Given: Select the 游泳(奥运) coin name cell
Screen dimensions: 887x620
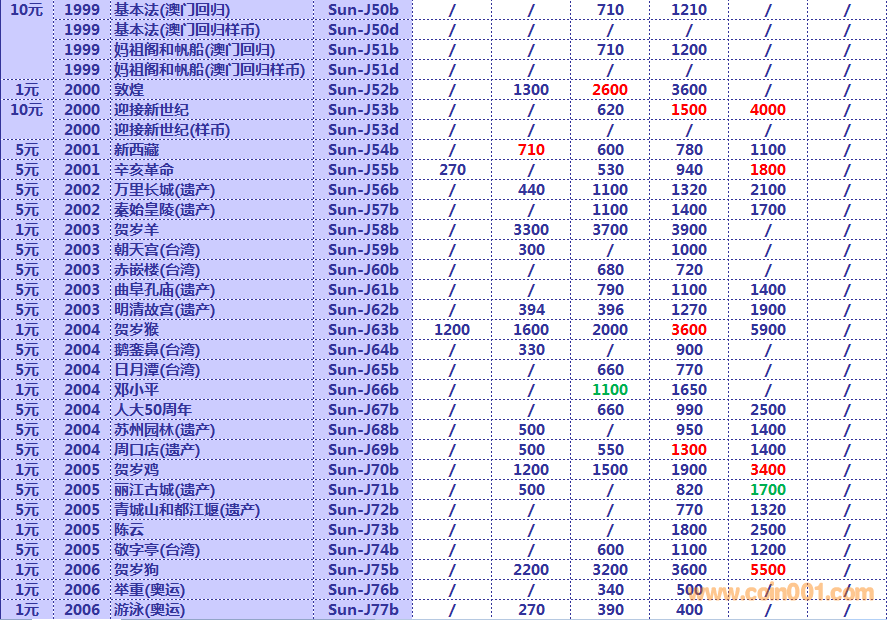Looking at the screenshot, I should pyautogui.click(x=150, y=610).
